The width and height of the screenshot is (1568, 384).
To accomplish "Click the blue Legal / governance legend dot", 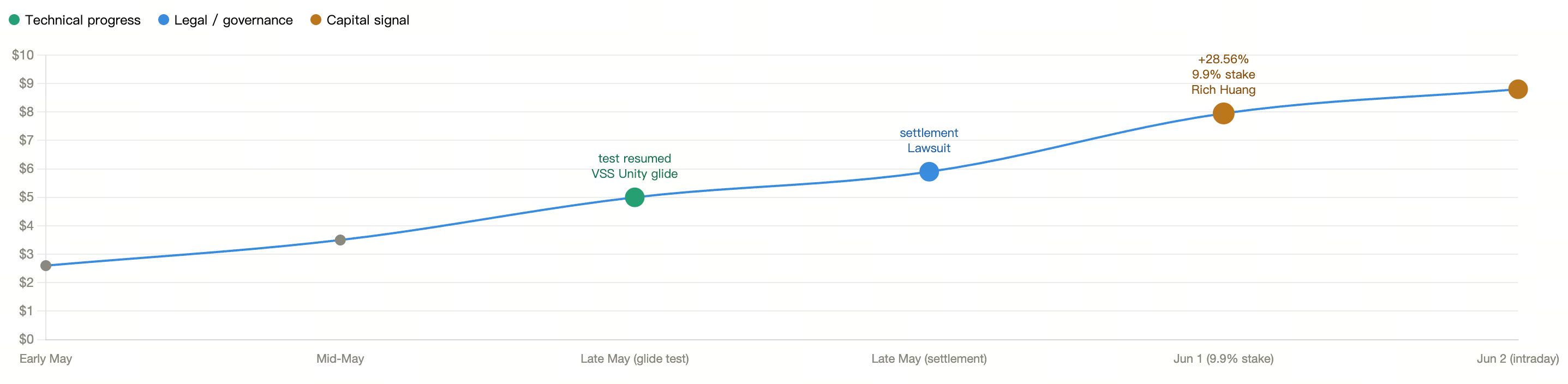I will 163,20.
